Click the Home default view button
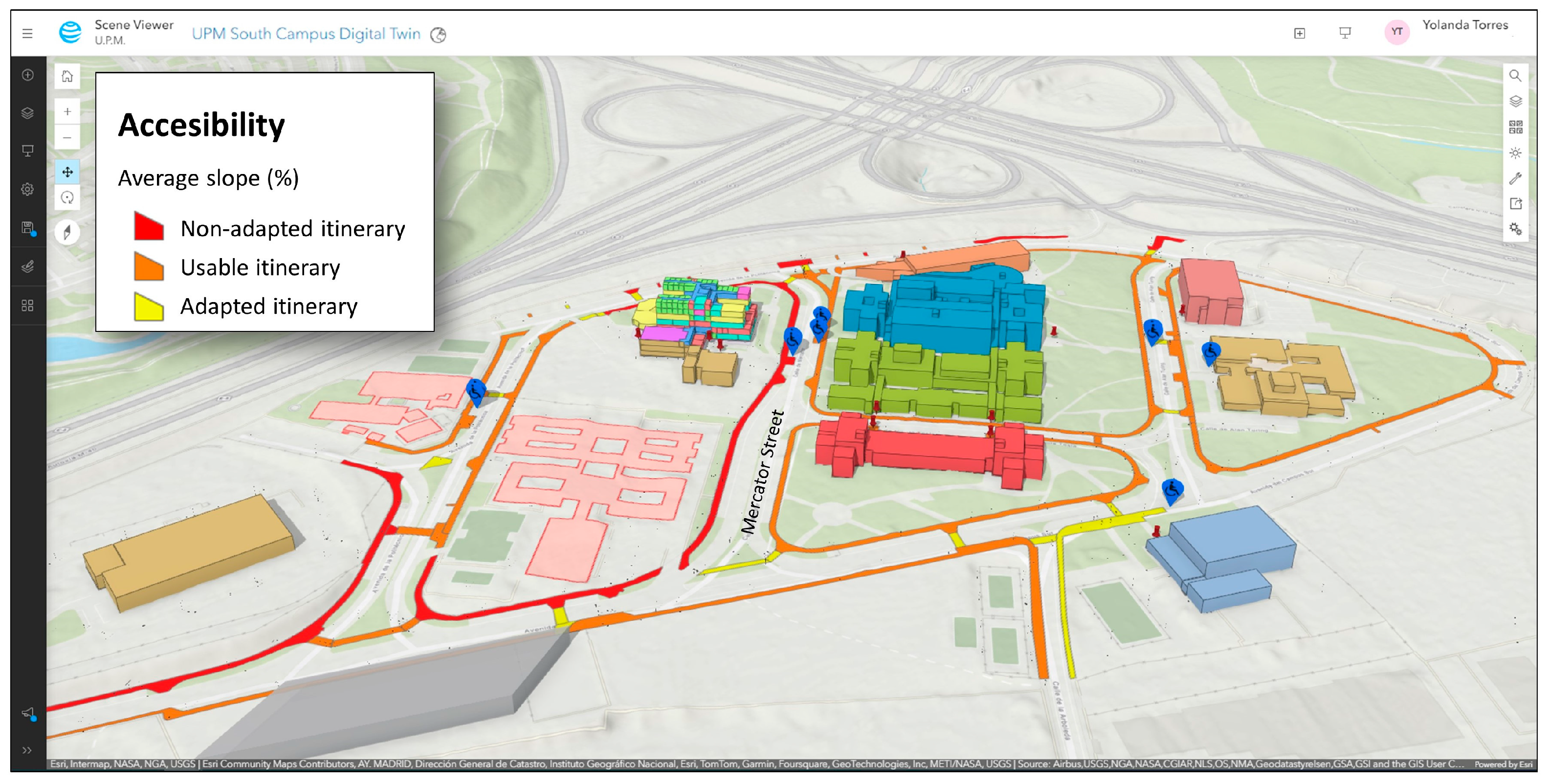1547x784 pixels. tap(67, 76)
